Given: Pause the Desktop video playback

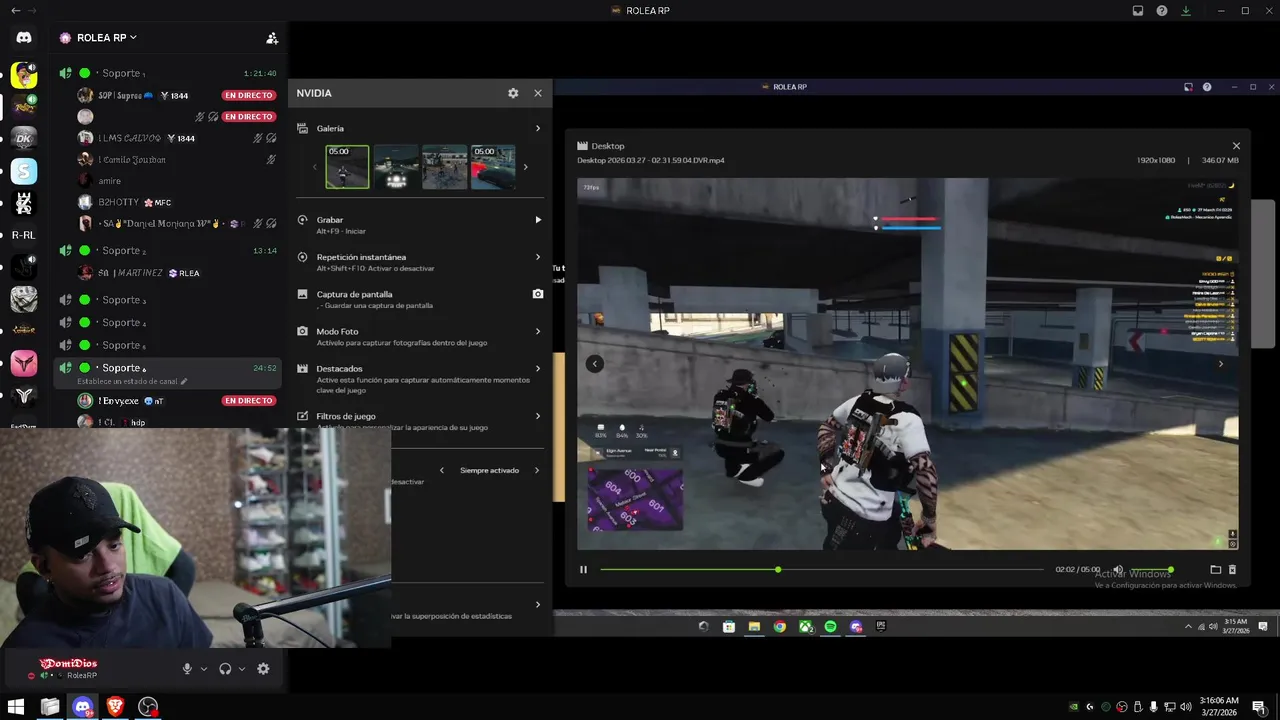Looking at the screenshot, I should [x=584, y=570].
